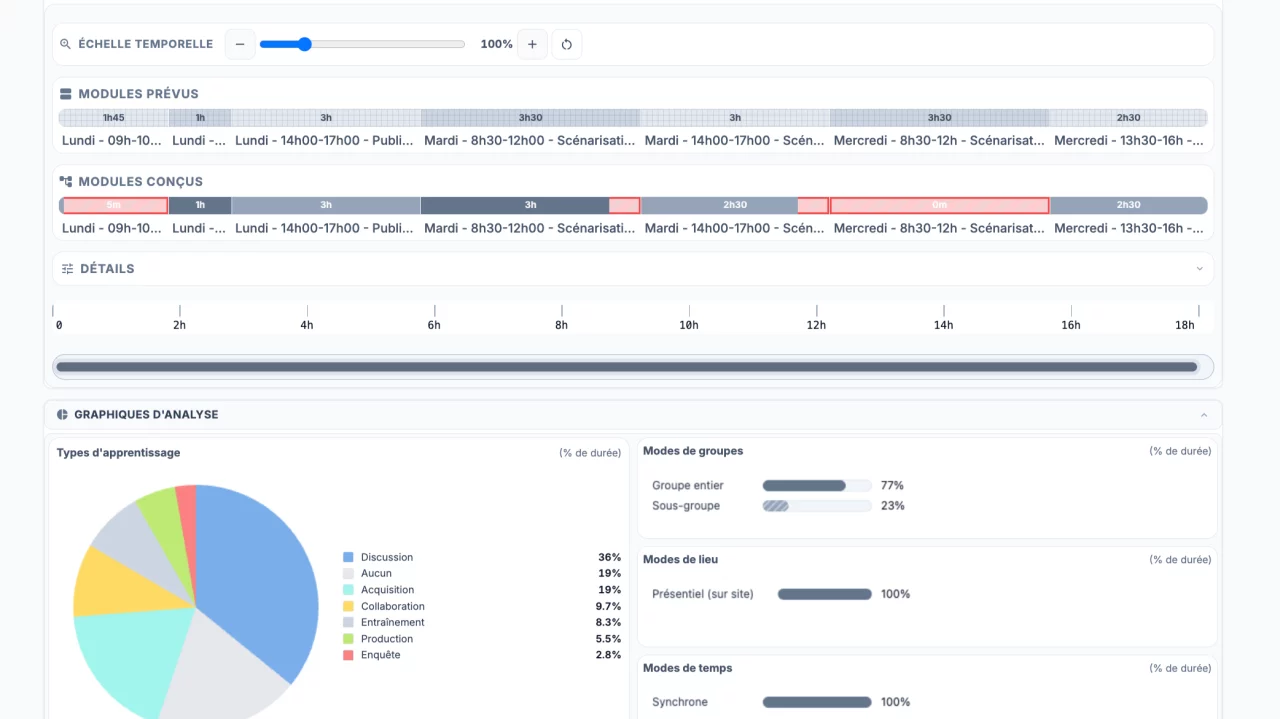Click the magnifier icon beside Échelle temporelle
The width and height of the screenshot is (1280, 719).
[66, 44]
